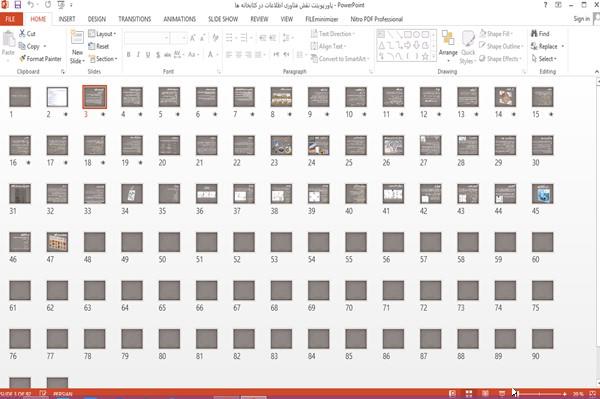Toggle Strikethrough formatting
The image size is (600, 399).
tap(167, 55)
